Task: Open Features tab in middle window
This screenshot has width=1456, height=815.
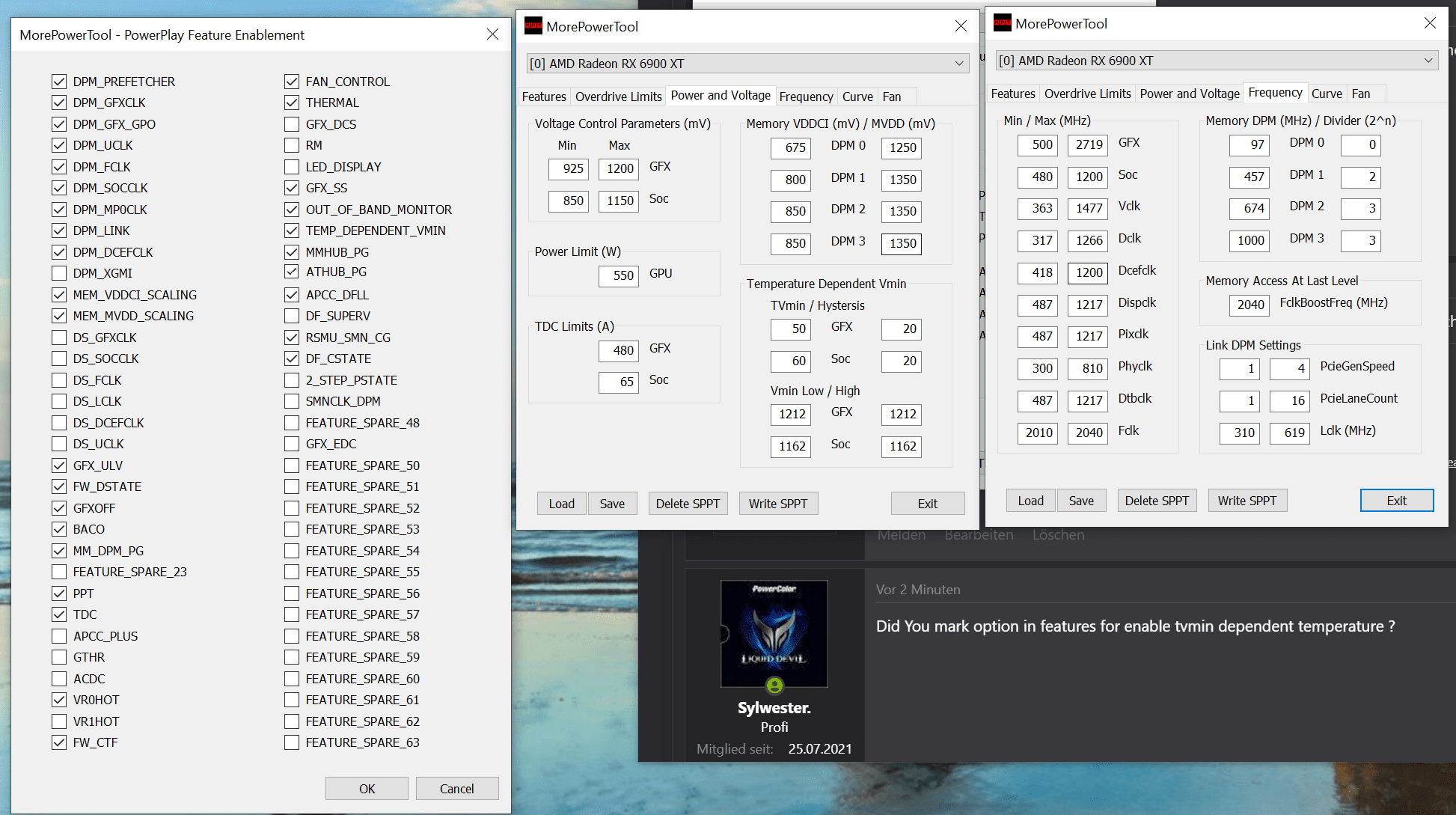Action: tap(544, 97)
